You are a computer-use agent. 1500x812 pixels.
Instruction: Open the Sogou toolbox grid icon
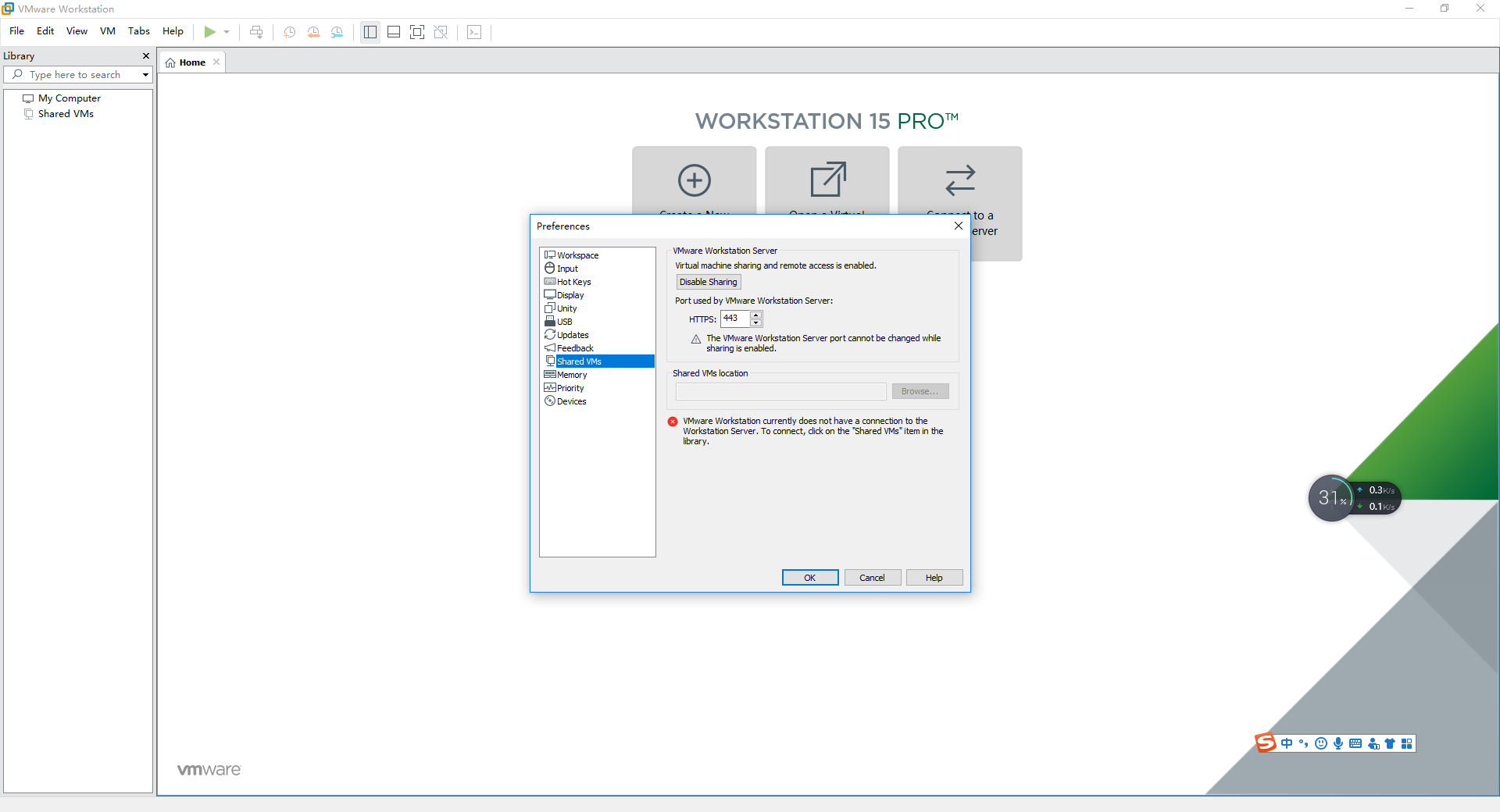[1407, 743]
